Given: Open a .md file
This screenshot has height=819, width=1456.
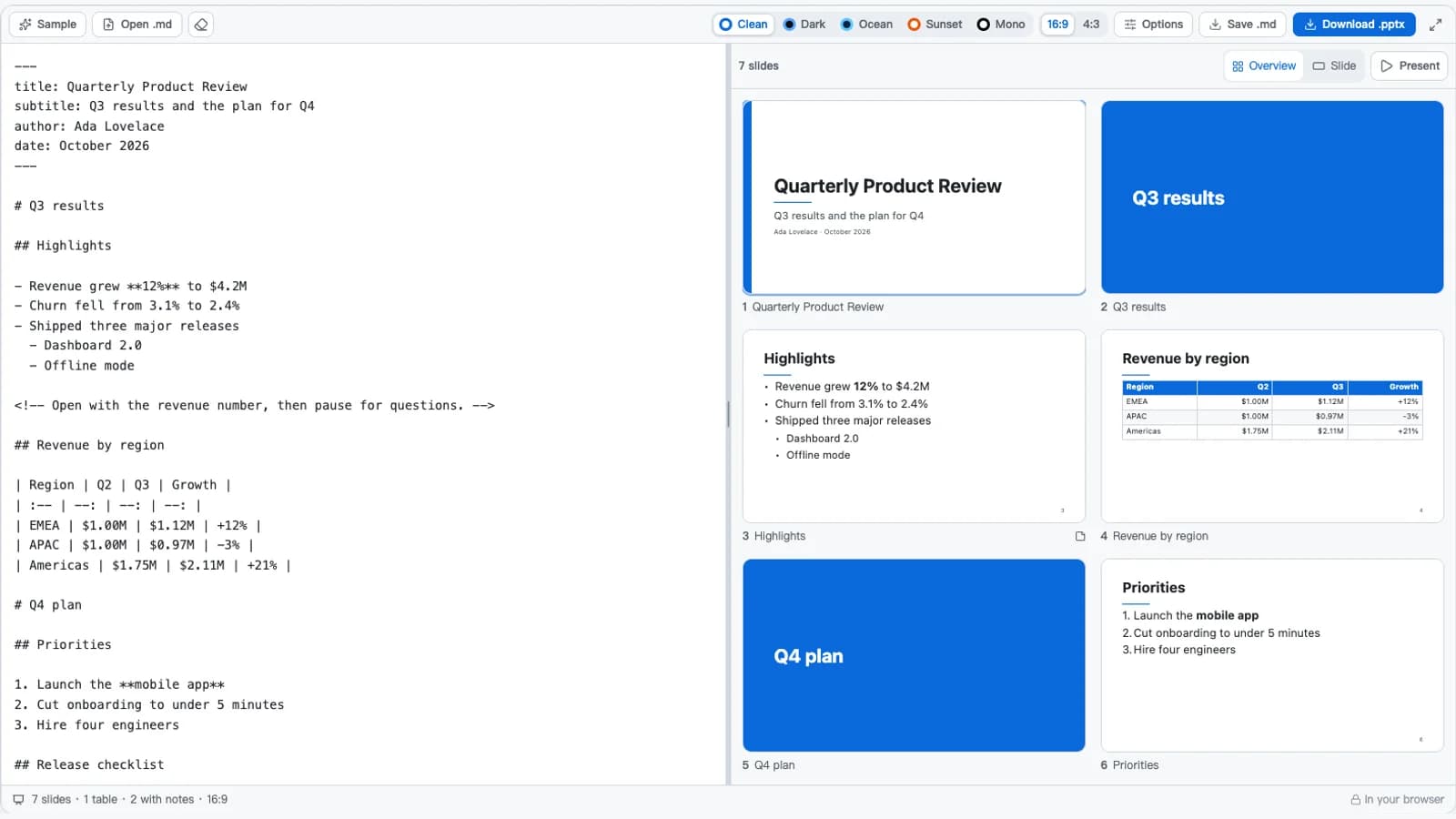Looking at the screenshot, I should click(137, 25).
